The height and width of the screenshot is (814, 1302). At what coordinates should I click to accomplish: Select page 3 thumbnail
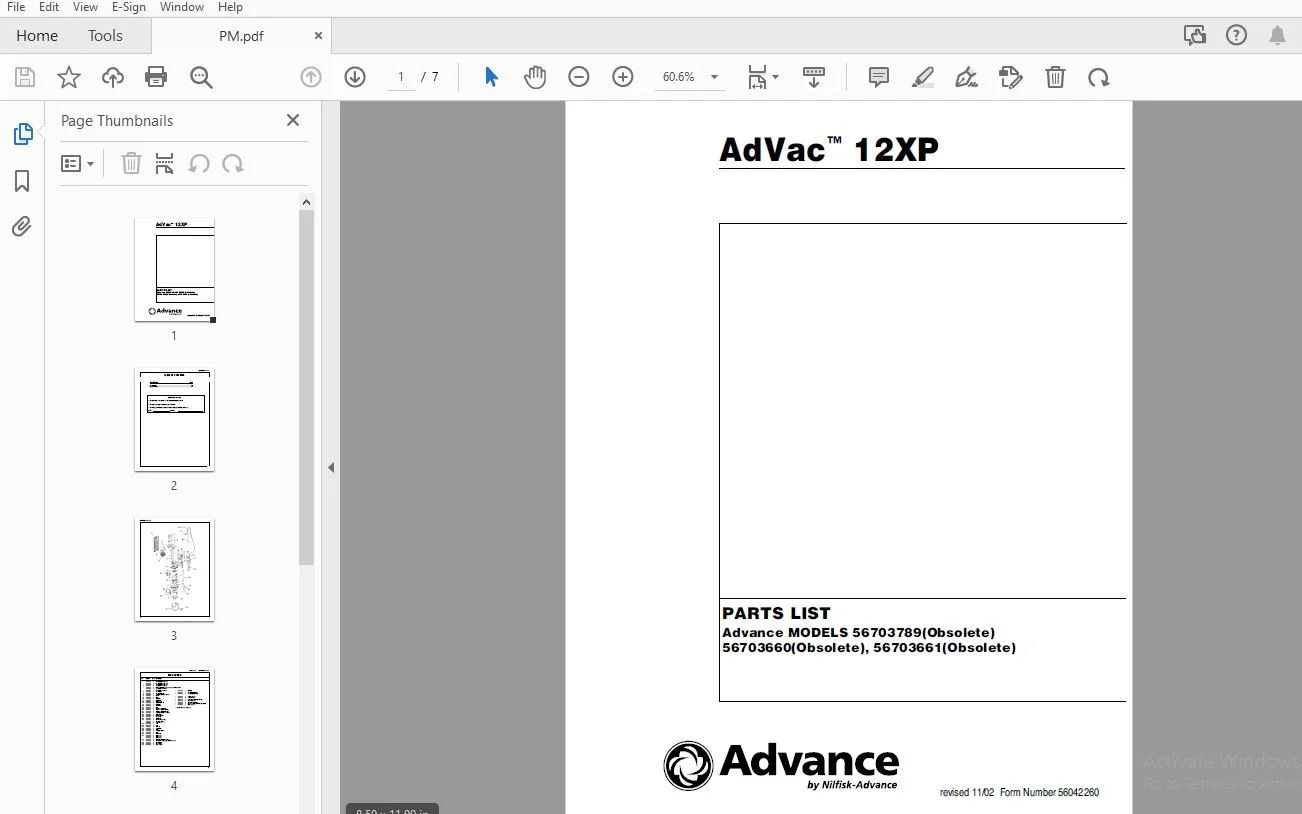[174, 569]
